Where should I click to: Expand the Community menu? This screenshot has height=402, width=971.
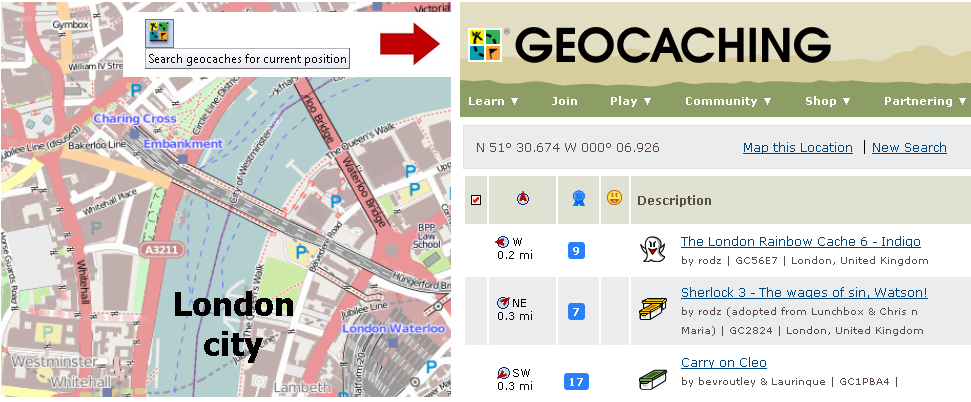point(728,101)
